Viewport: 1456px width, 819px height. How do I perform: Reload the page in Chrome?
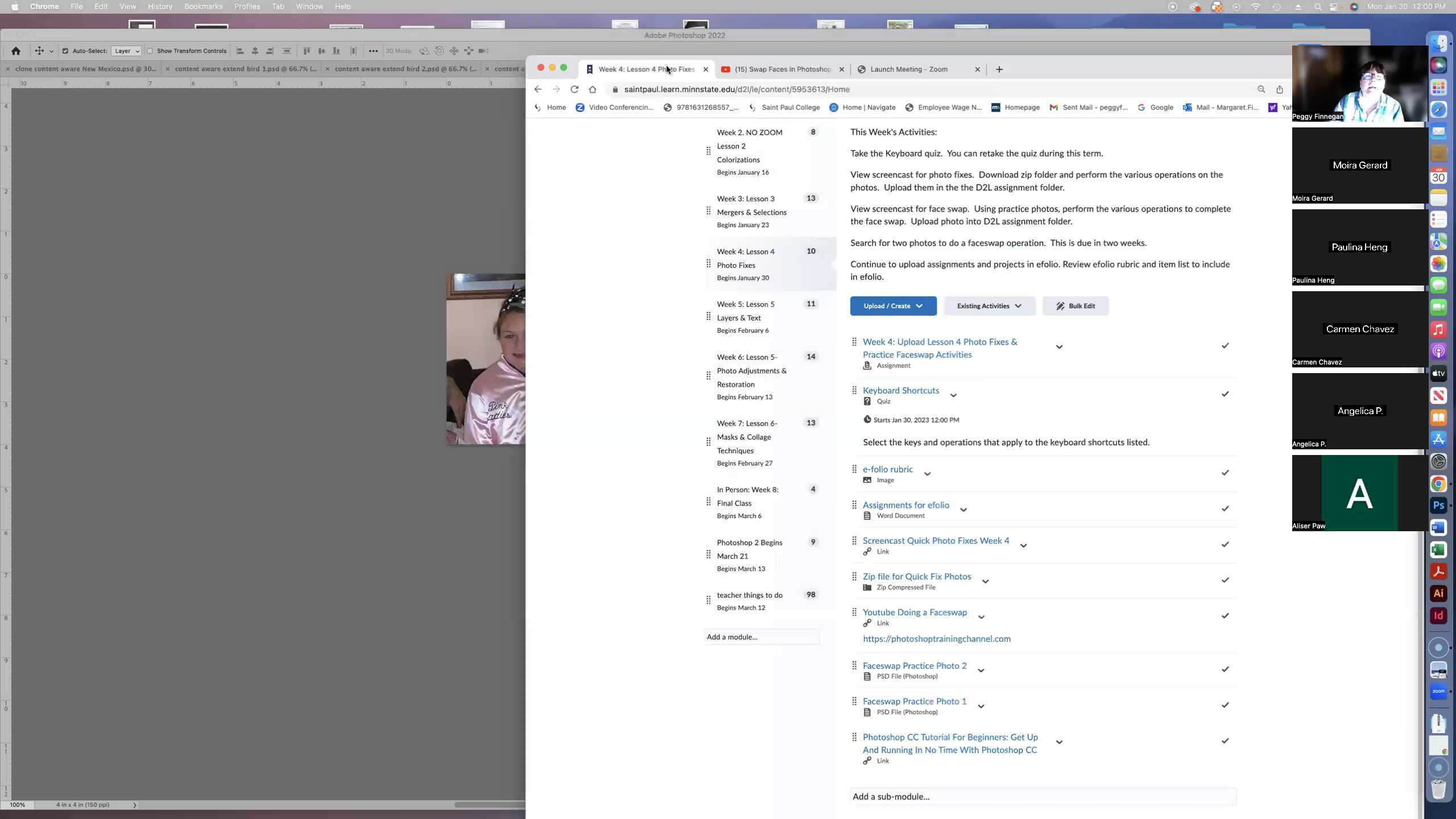[x=574, y=89]
